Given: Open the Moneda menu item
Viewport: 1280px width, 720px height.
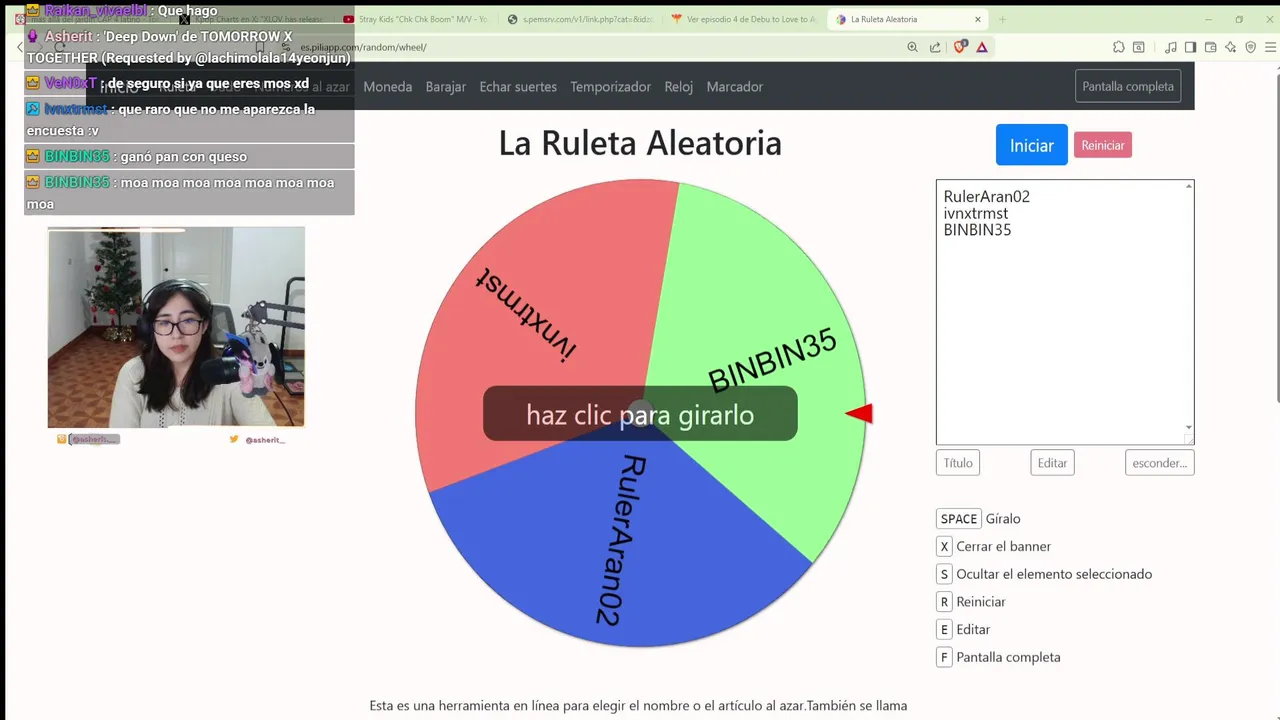Looking at the screenshot, I should pos(387,86).
